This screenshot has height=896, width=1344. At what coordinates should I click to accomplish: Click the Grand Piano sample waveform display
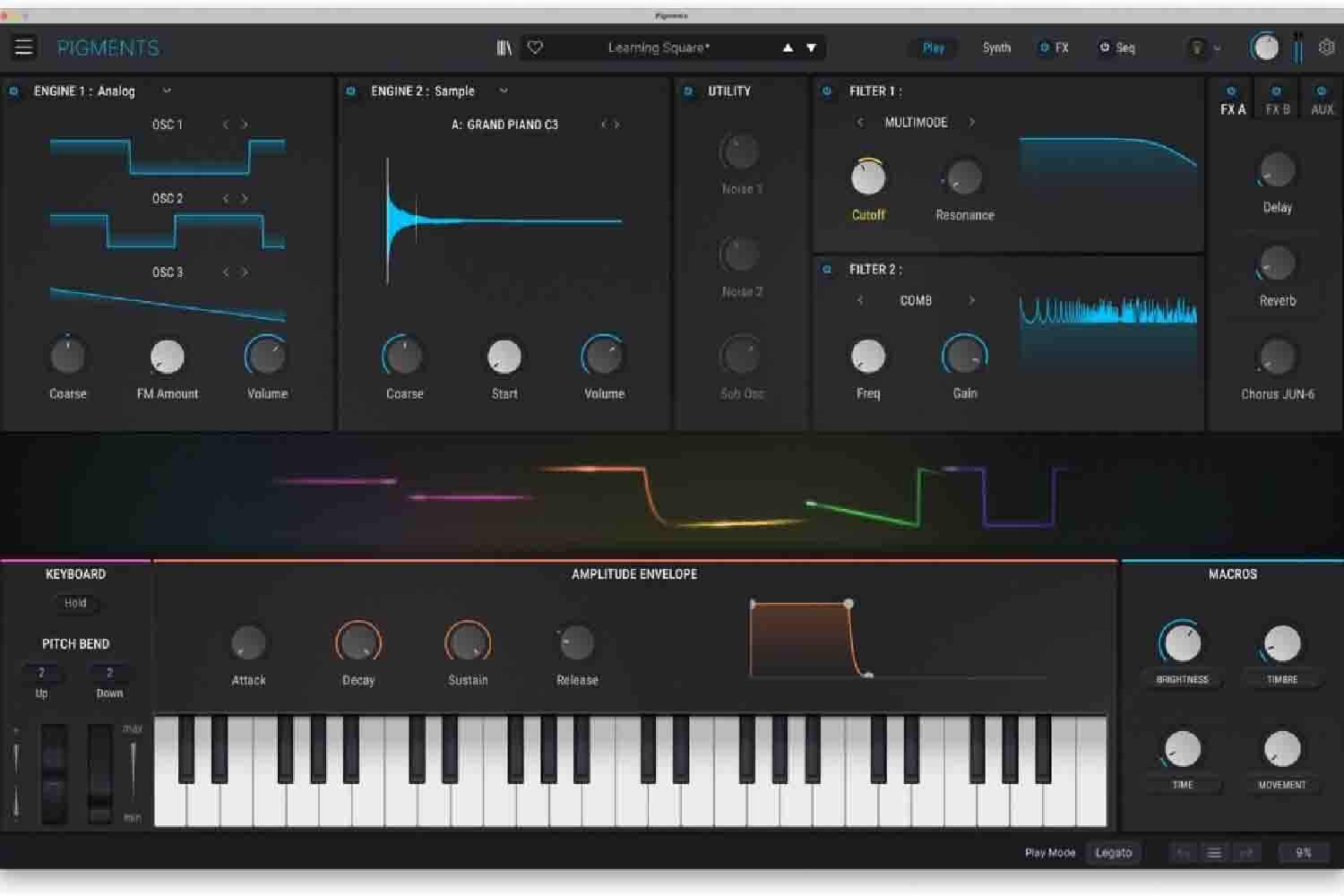pyautogui.click(x=504, y=220)
